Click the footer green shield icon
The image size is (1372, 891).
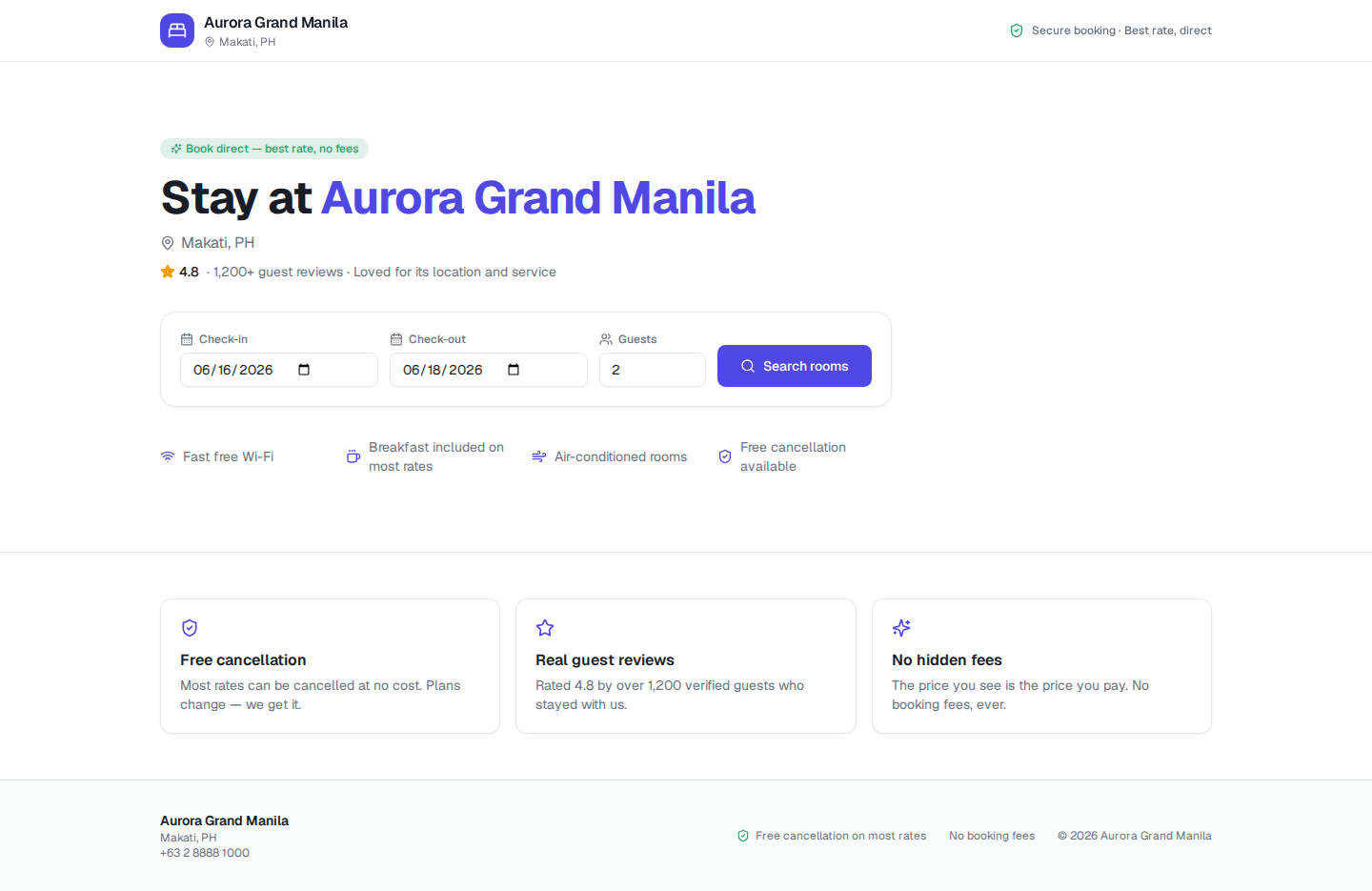pyautogui.click(x=743, y=836)
